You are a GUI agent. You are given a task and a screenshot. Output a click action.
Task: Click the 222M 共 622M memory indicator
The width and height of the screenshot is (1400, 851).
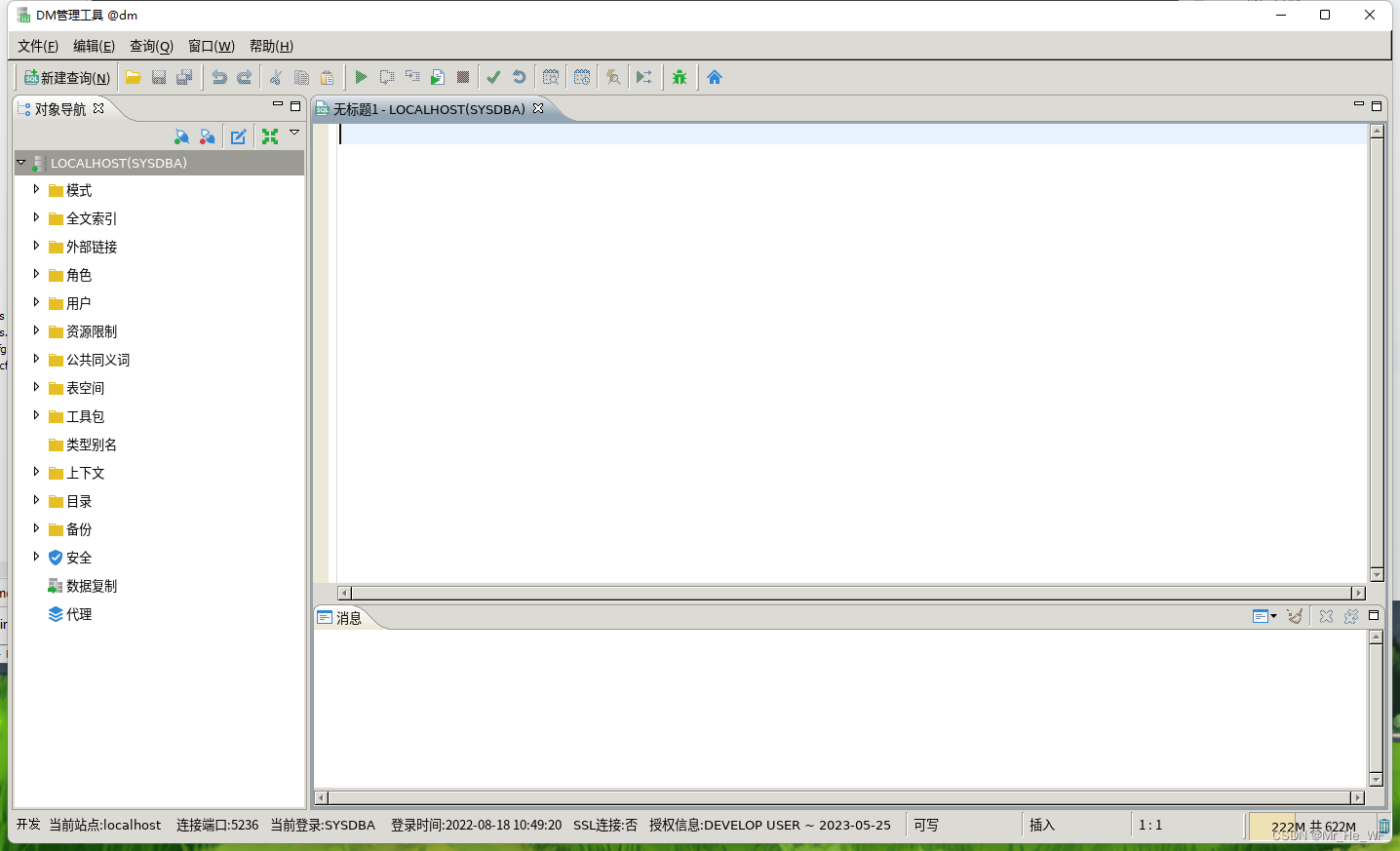[1312, 826]
